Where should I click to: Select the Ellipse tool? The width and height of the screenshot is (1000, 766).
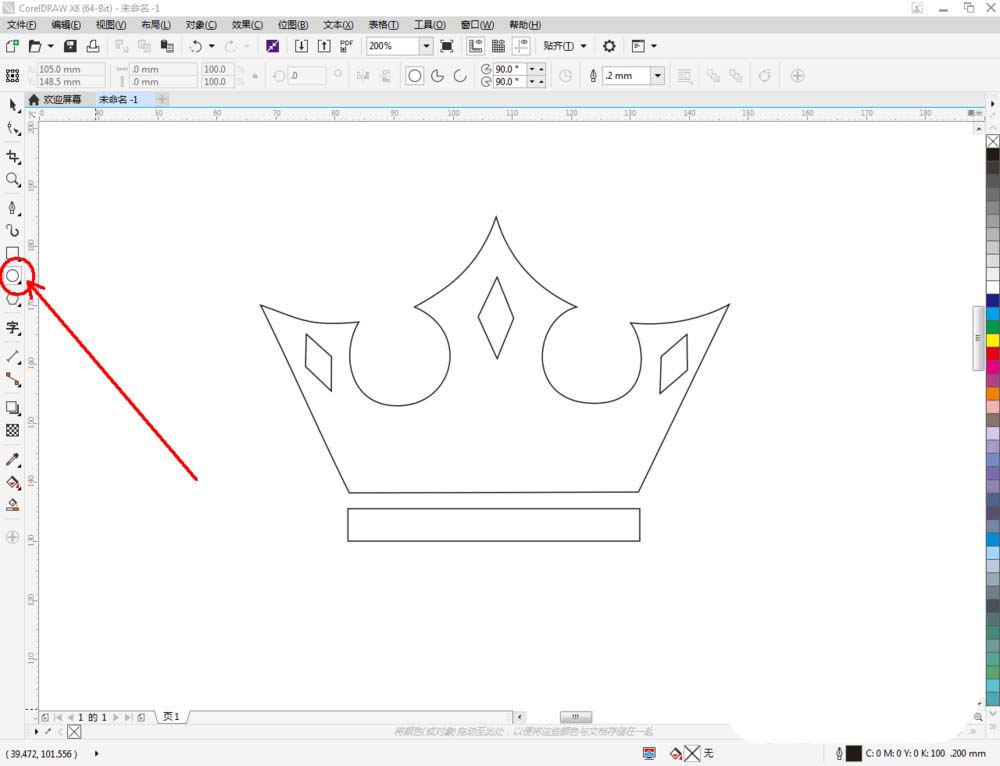(x=13, y=276)
